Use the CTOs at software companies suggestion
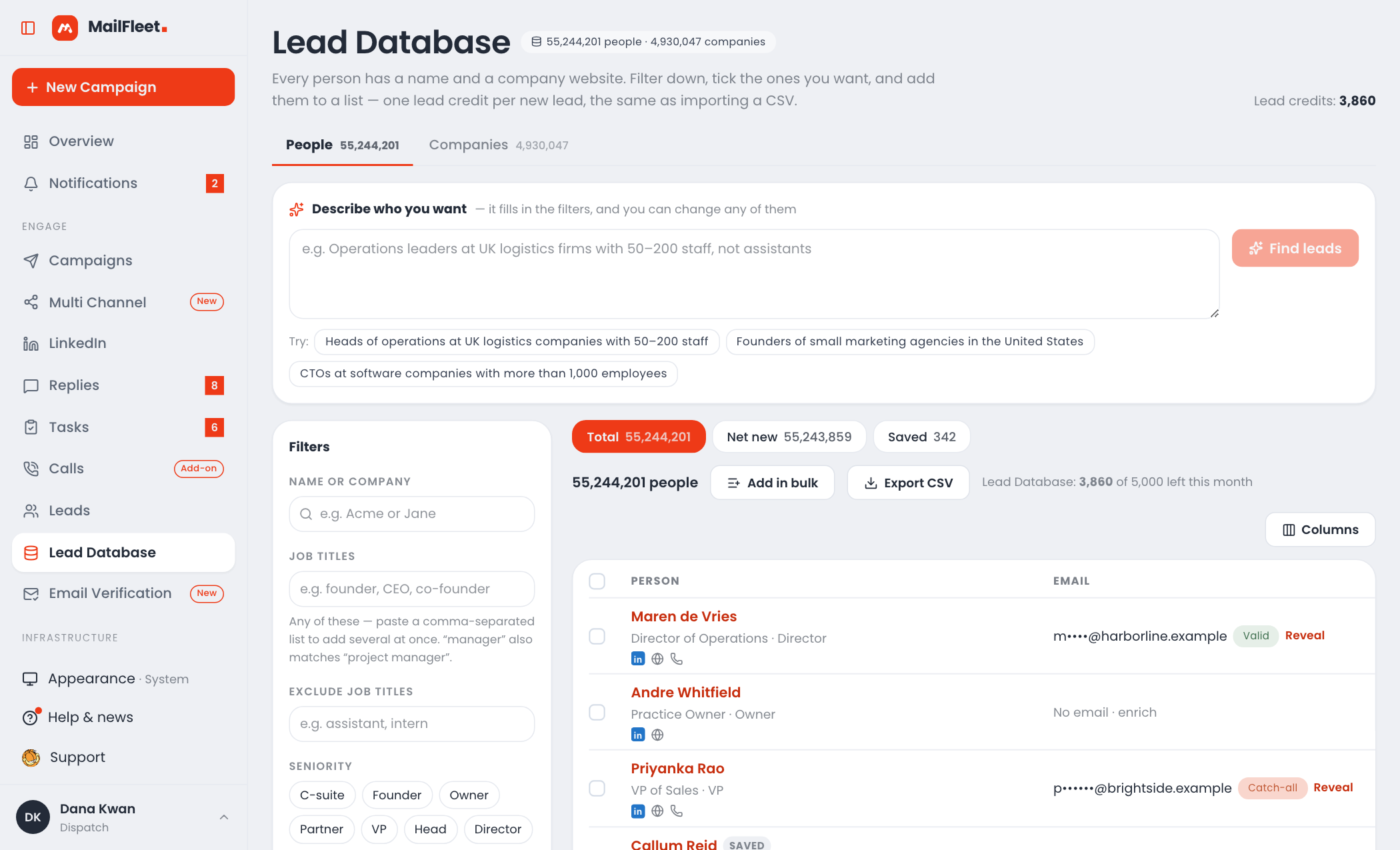Screen dimensions: 1400x850 [483, 373]
